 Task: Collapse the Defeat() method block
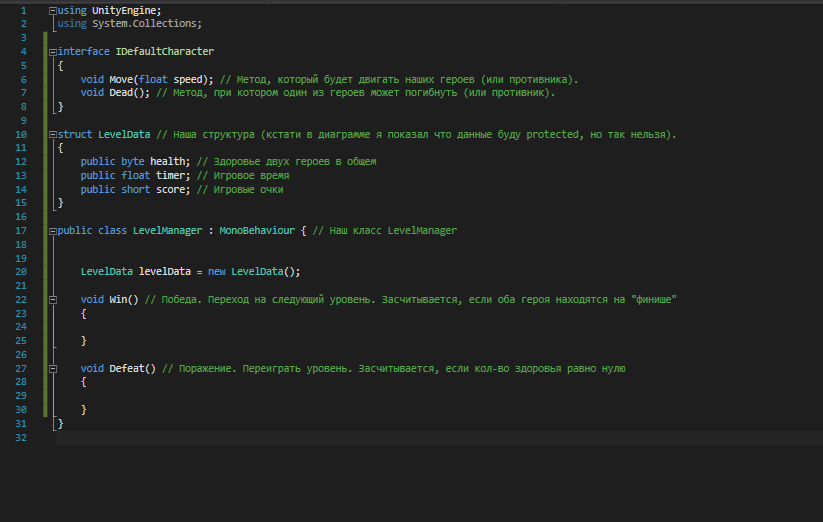[x=54, y=368]
